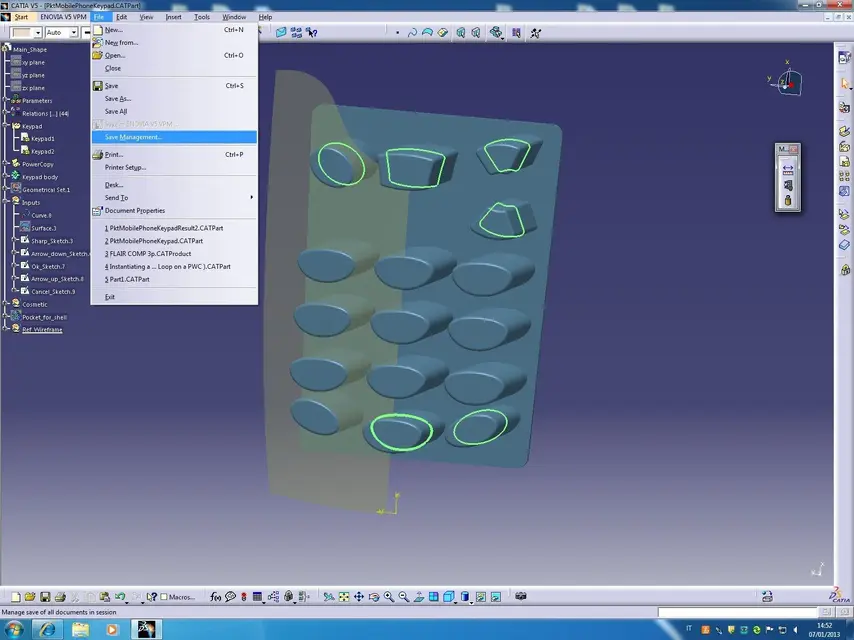The width and height of the screenshot is (854, 640).
Task: Click the Design Table icon
Action: [258, 597]
